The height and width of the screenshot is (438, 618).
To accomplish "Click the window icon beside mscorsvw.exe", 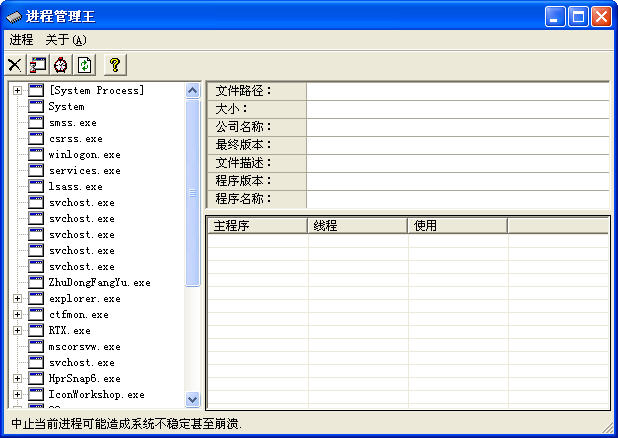I will click(x=36, y=347).
